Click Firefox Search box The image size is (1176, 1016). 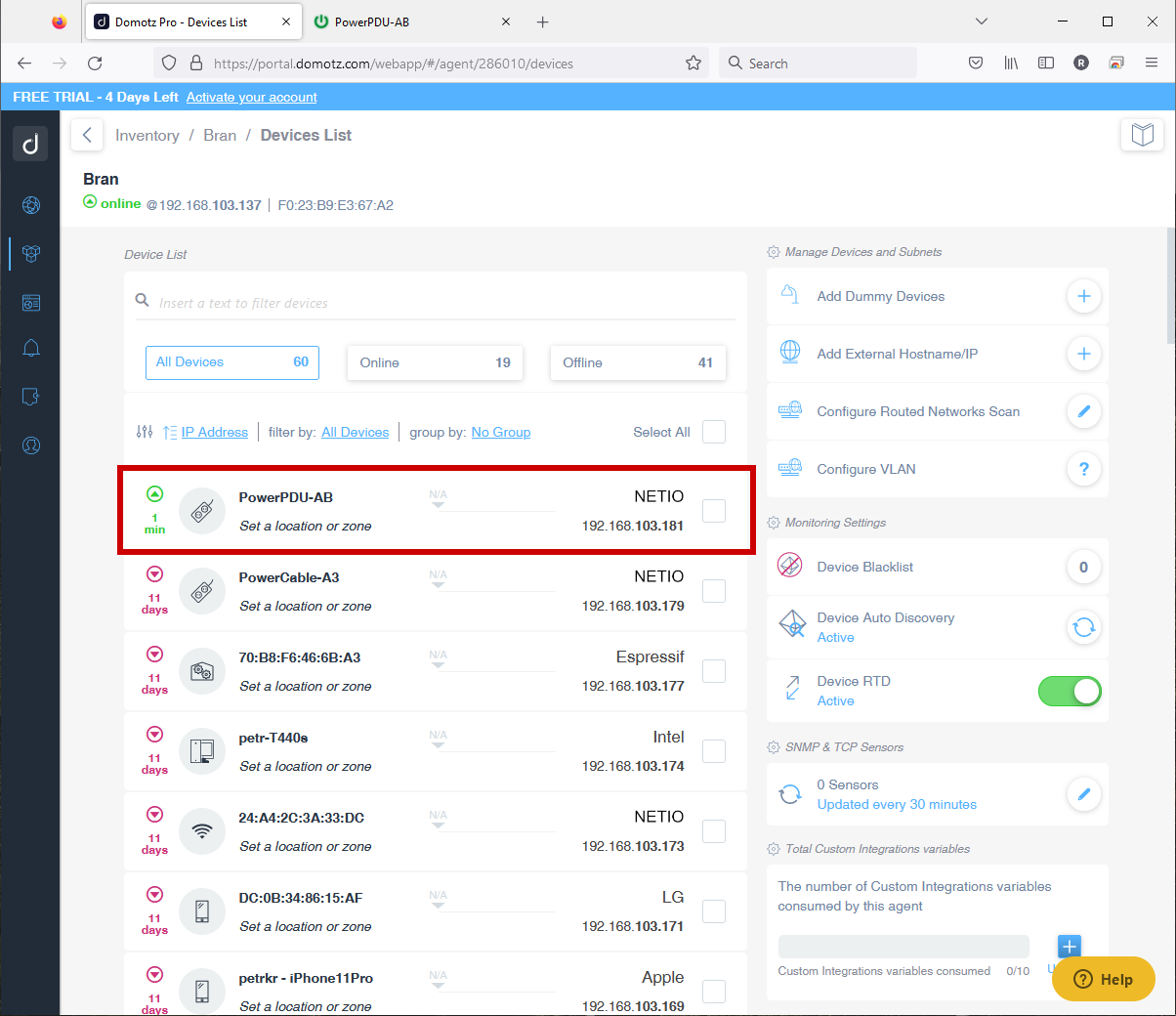pyautogui.click(x=819, y=63)
